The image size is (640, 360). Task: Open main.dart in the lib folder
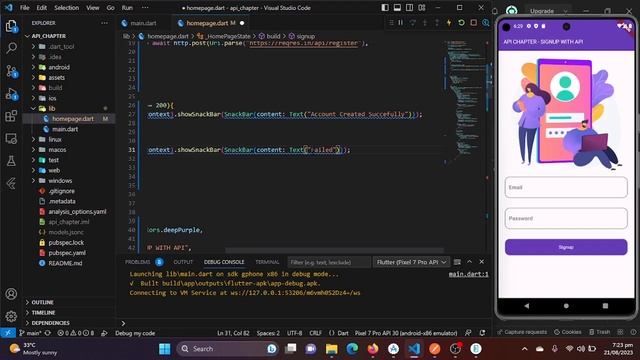pos(65,129)
